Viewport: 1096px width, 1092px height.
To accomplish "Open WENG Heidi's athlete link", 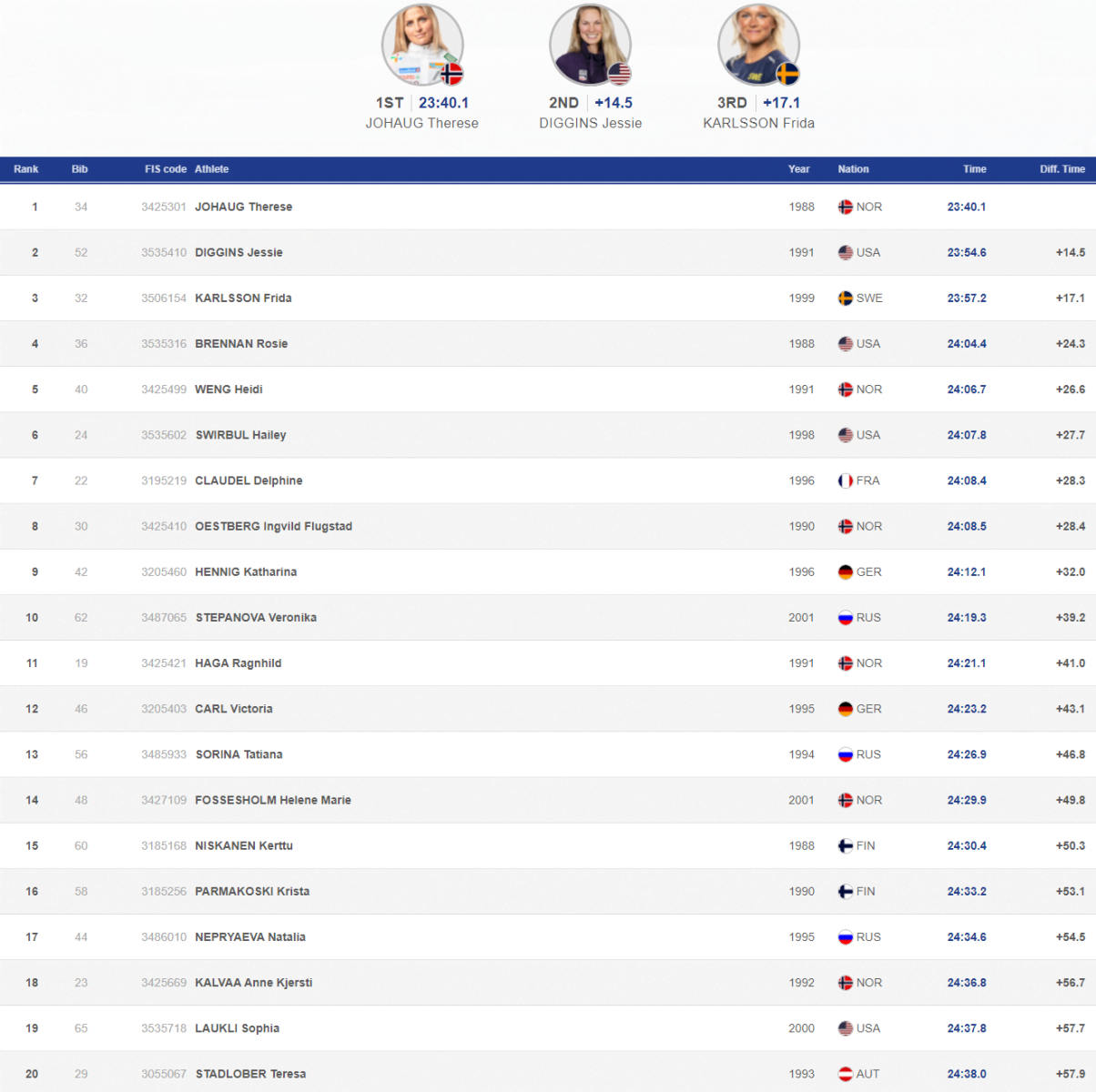I will click(x=228, y=389).
